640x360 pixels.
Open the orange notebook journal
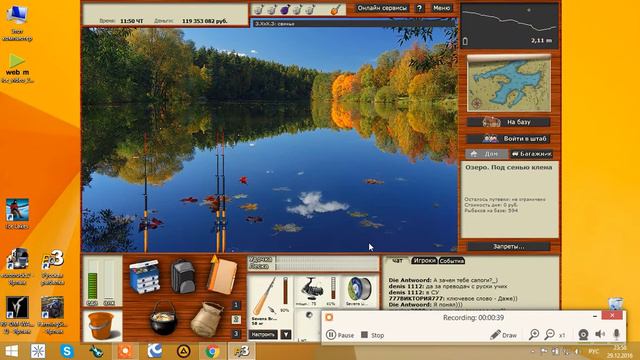(x=222, y=275)
